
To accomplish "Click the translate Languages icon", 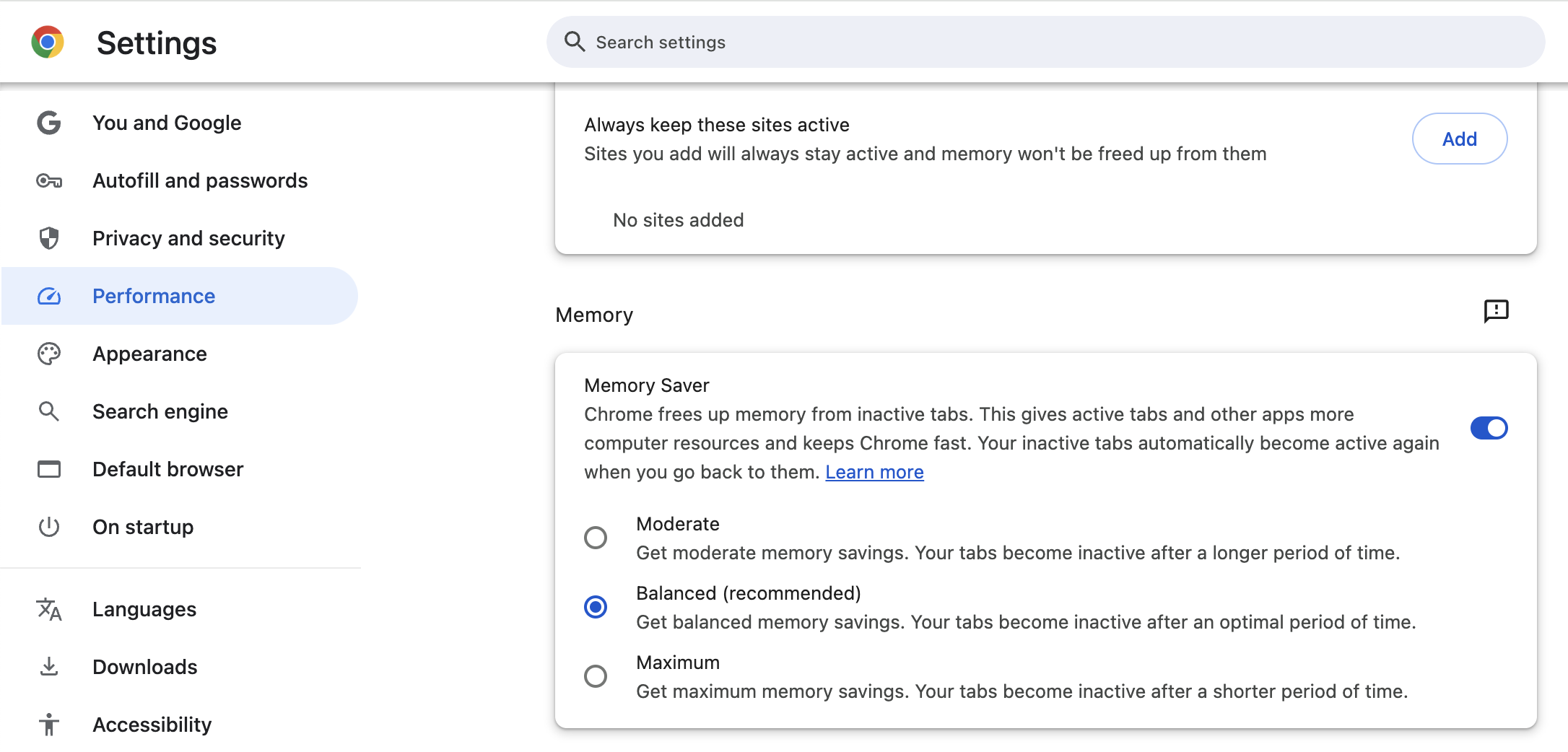I will click(x=49, y=609).
